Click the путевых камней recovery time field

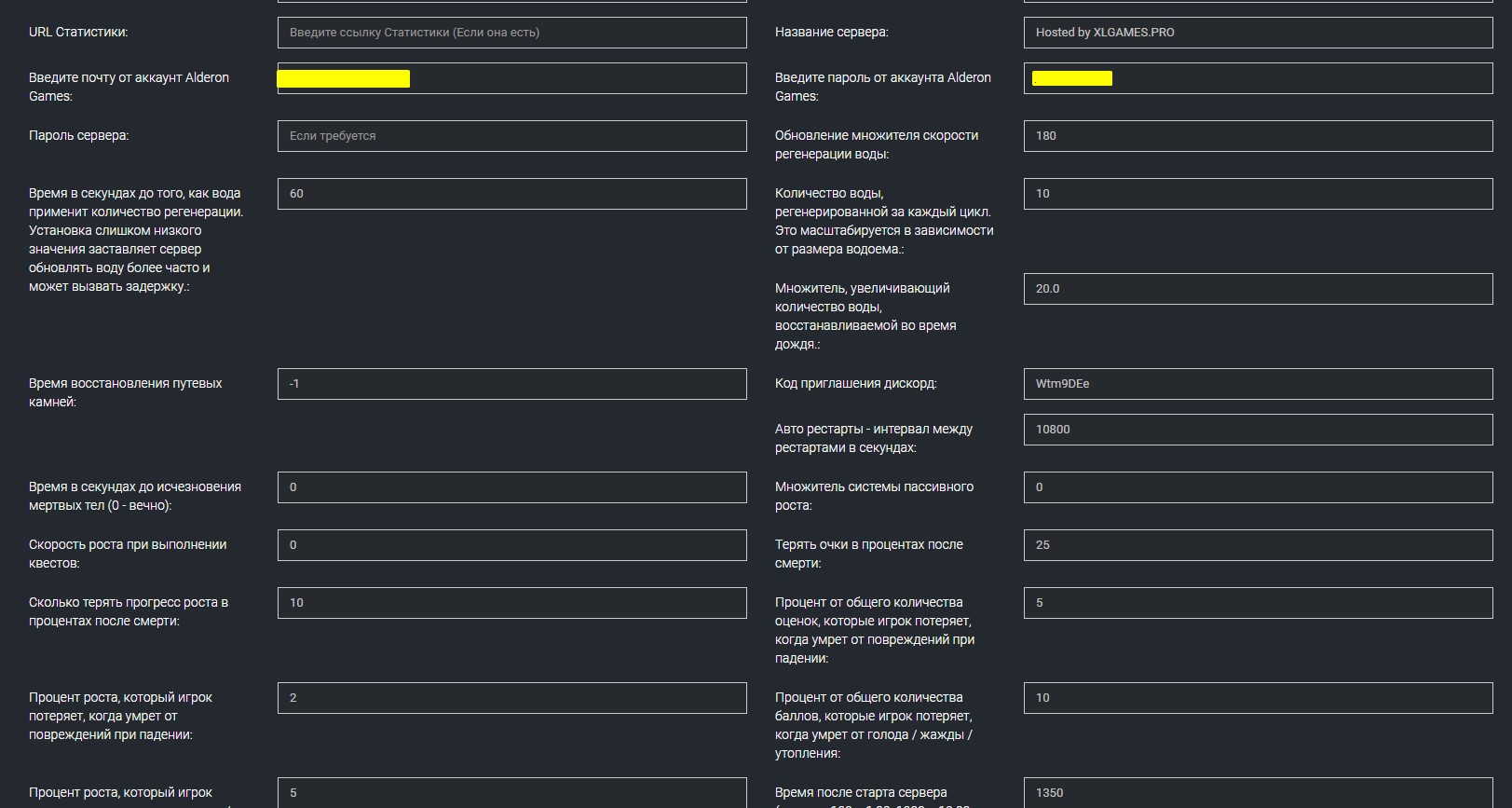511,384
